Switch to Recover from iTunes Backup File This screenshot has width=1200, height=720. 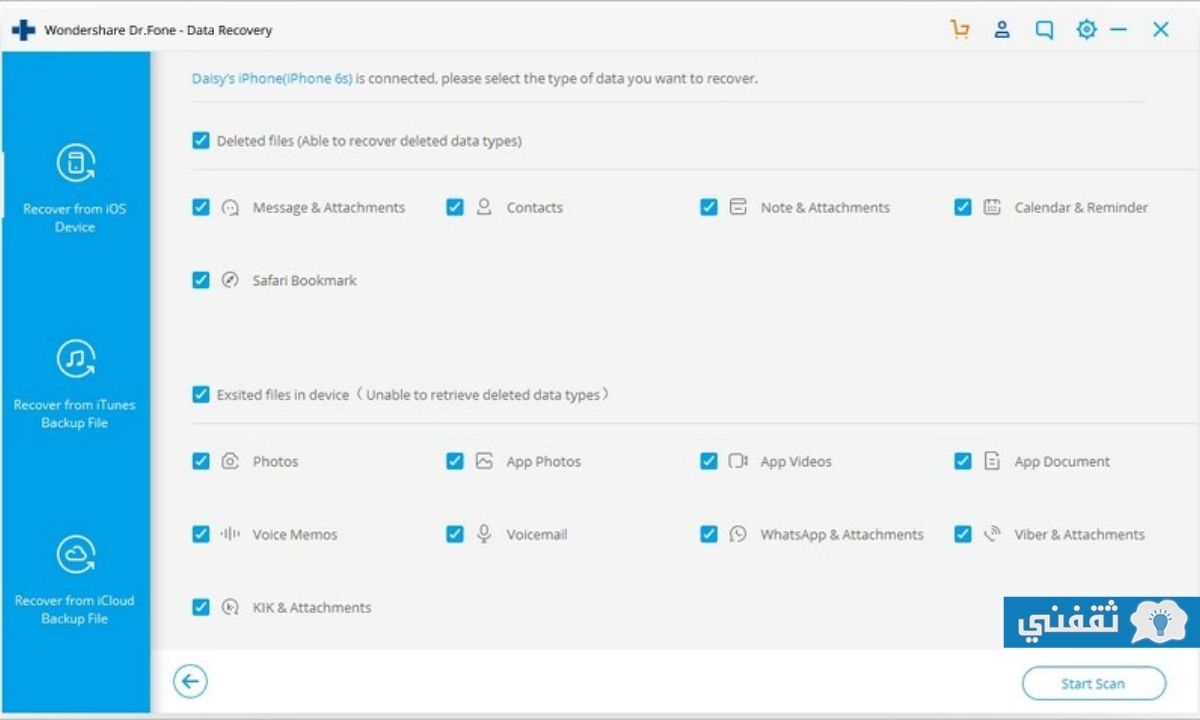76,385
